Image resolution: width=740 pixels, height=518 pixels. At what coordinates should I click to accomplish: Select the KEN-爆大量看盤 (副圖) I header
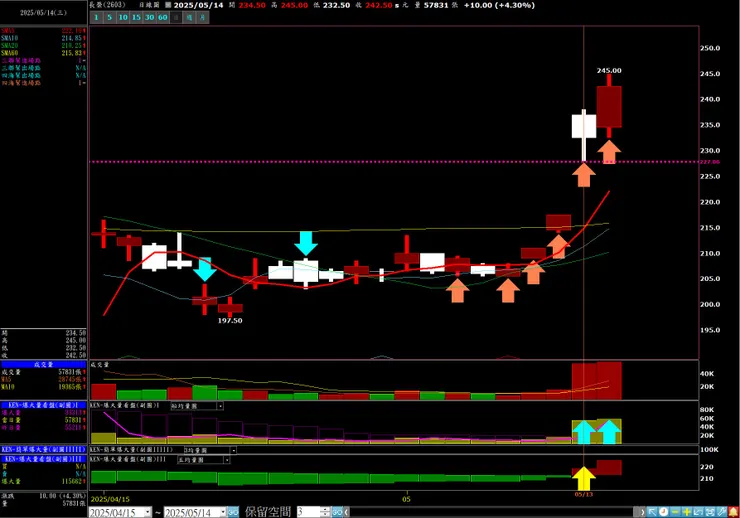click(43, 405)
